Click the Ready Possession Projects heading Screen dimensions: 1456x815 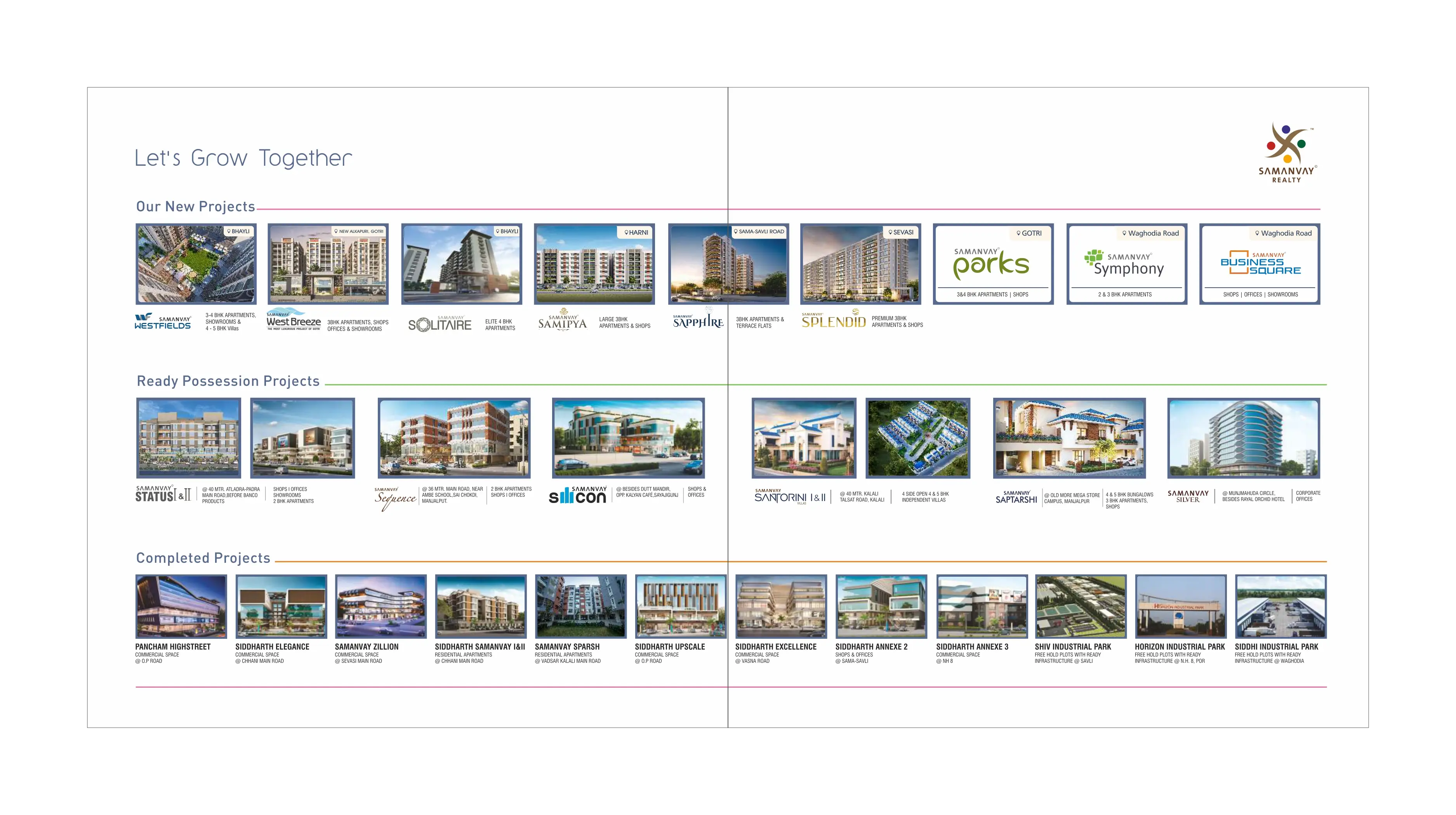tap(228, 381)
